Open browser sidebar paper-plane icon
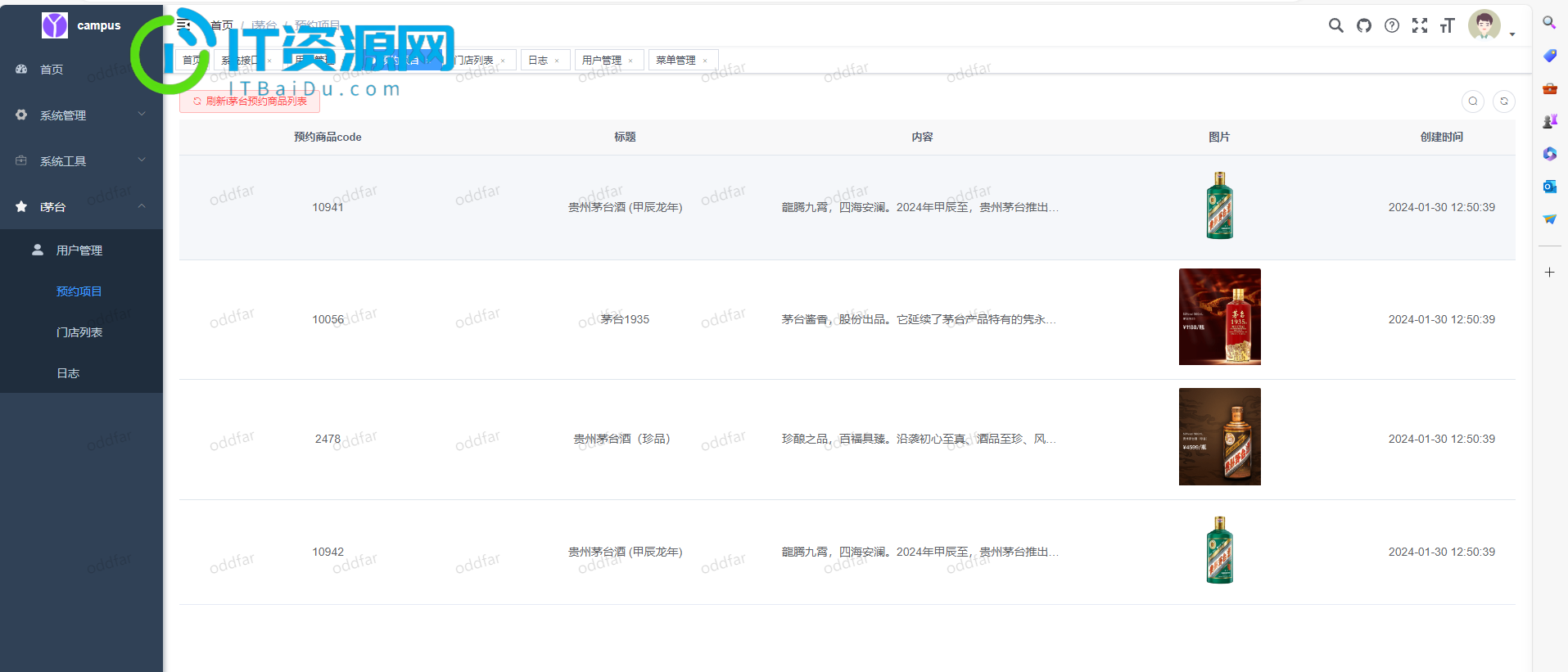This screenshot has width=1568, height=672. pyautogui.click(x=1549, y=219)
